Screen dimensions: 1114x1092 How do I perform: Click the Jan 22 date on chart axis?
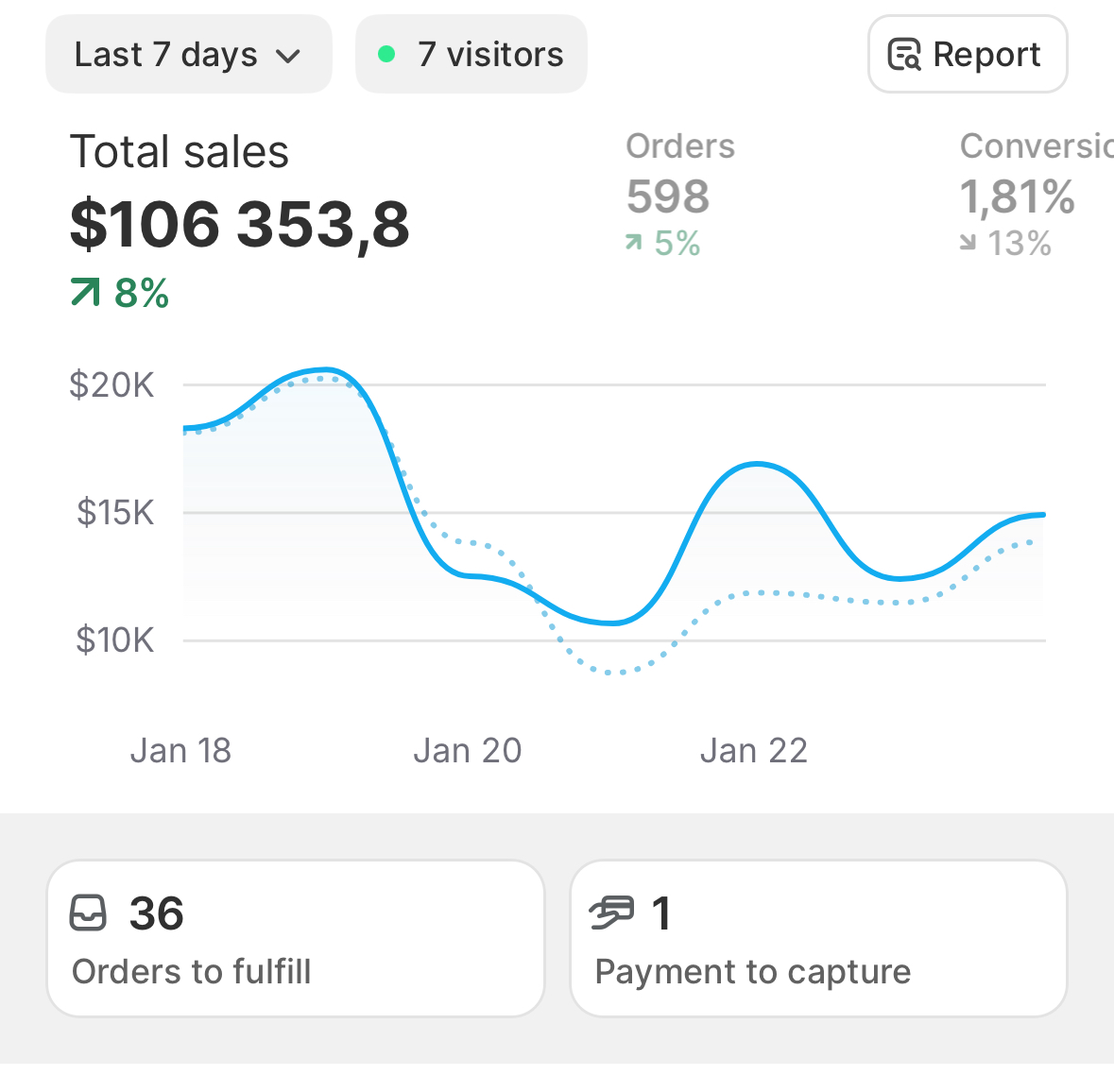[754, 751]
